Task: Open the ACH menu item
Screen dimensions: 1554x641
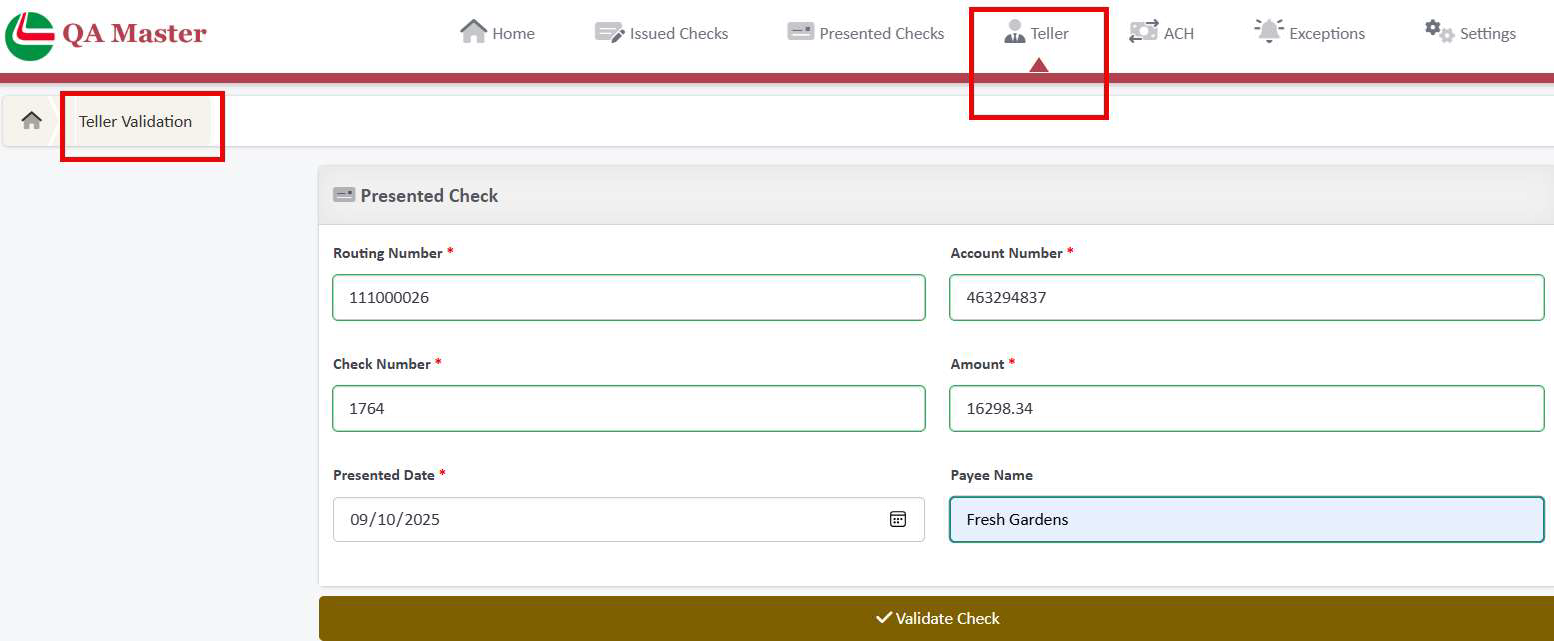Action: [1161, 33]
